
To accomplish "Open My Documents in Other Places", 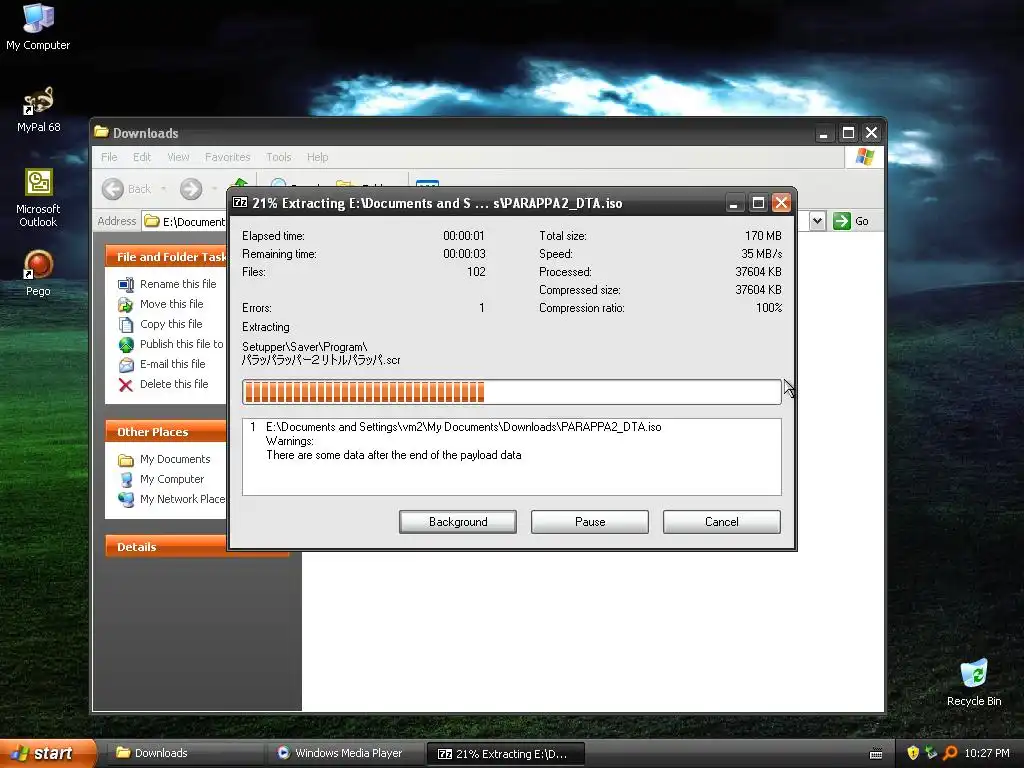I will pos(175,459).
